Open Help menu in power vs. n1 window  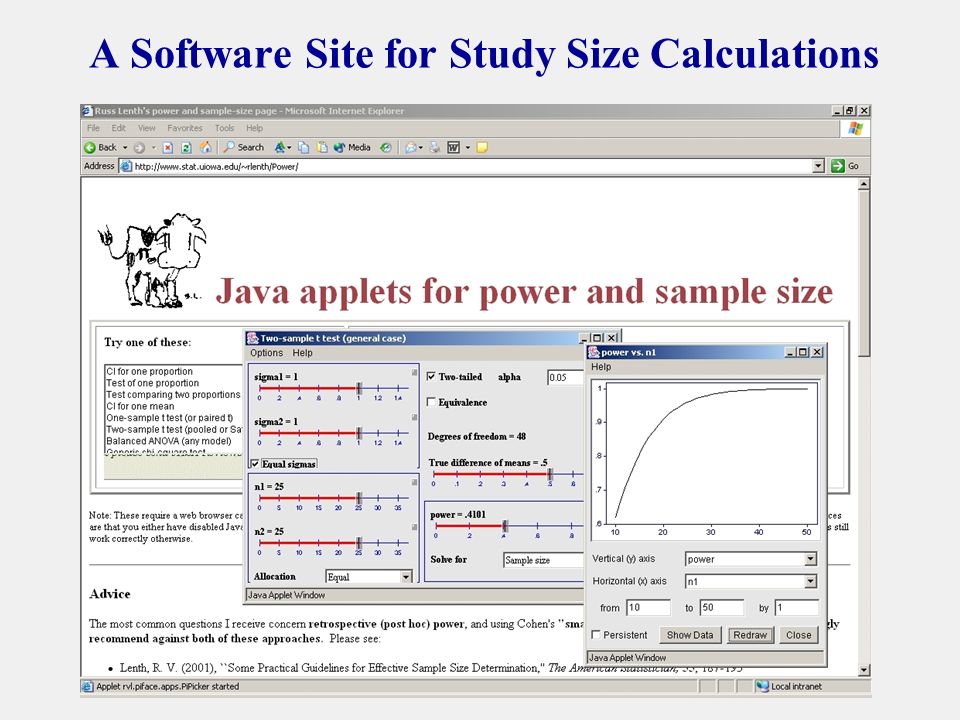pyautogui.click(x=601, y=367)
